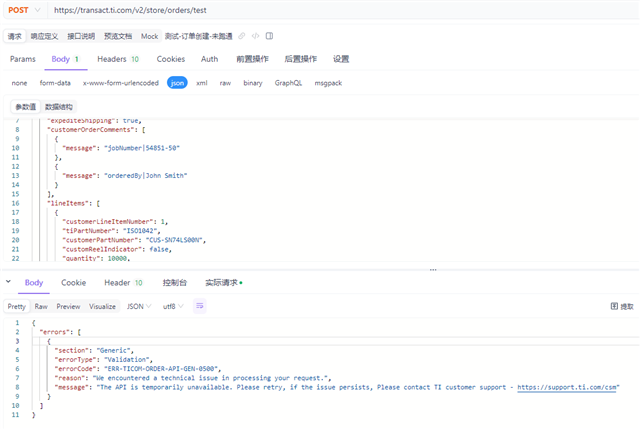The image size is (640, 430).
Task: Click the errorType Validation line
Action: click(103, 359)
